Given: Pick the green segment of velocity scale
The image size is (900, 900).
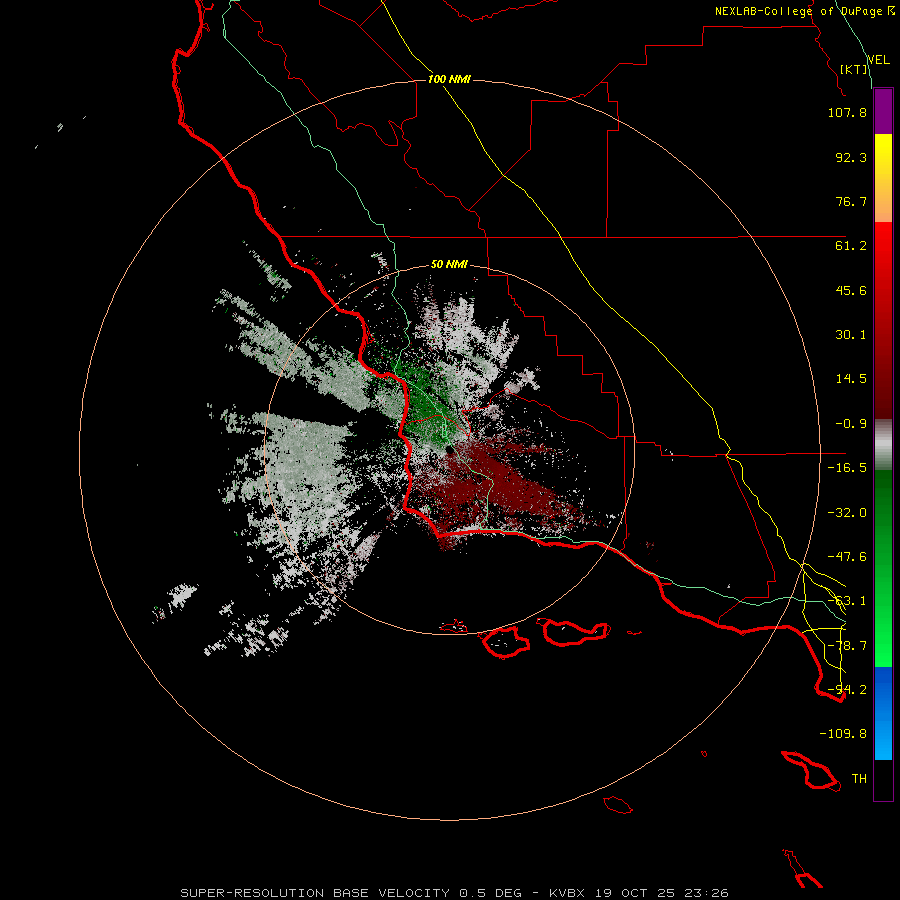Looking at the screenshot, I should [x=883, y=568].
